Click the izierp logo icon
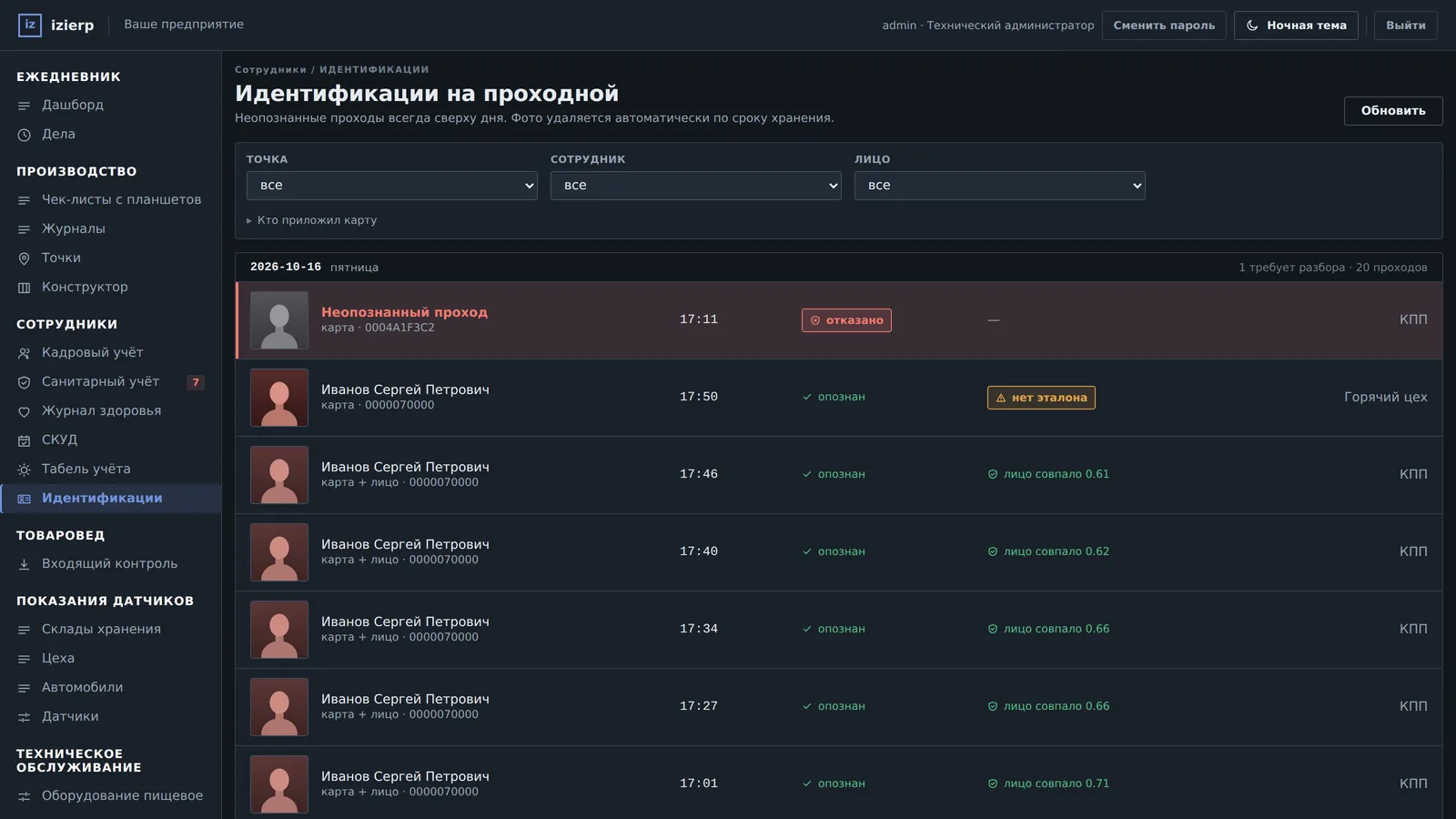The width and height of the screenshot is (1456, 819). [30, 25]
